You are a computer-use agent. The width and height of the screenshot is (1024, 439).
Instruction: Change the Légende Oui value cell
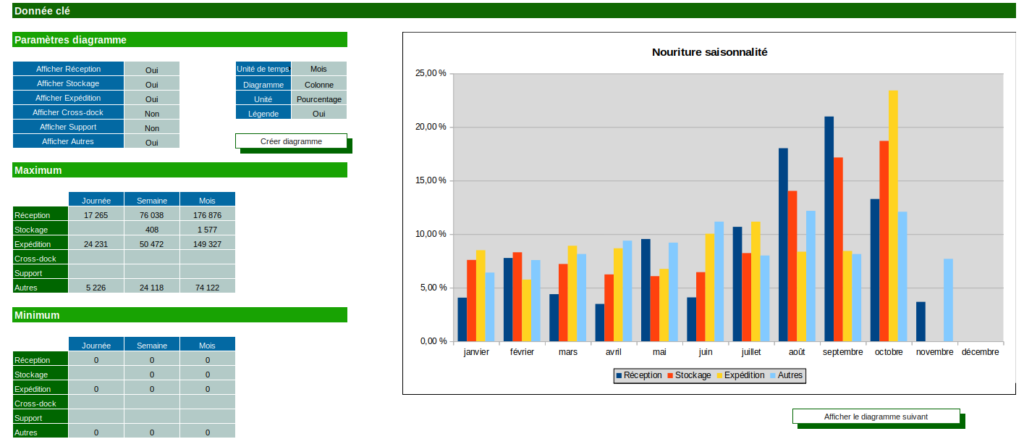coord(319,114)
